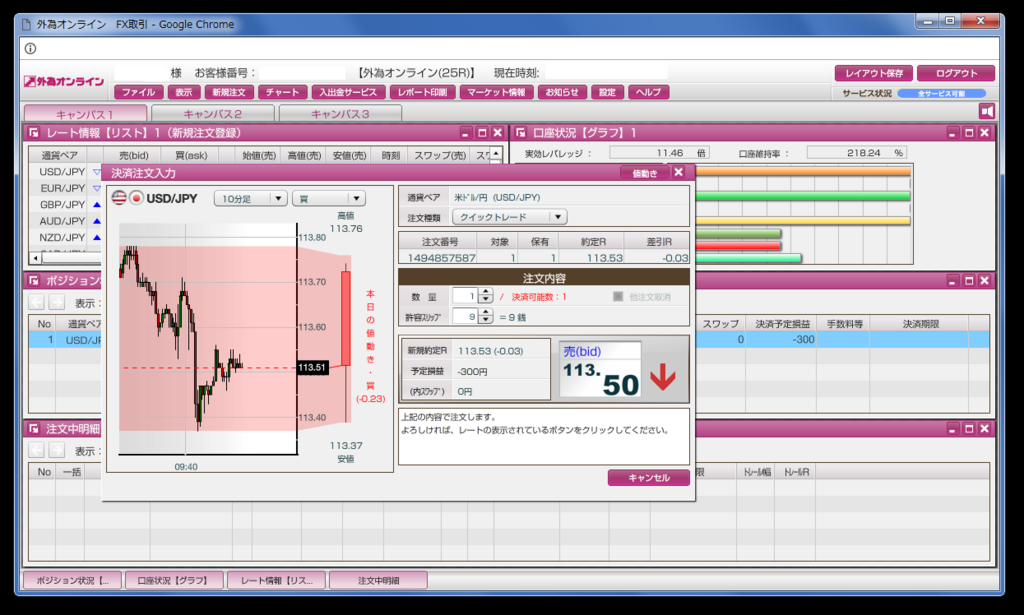The width and height of the screenshot is (1024, 615).
Task: Maximize the ポジション panel
Action: pos(969,281)
